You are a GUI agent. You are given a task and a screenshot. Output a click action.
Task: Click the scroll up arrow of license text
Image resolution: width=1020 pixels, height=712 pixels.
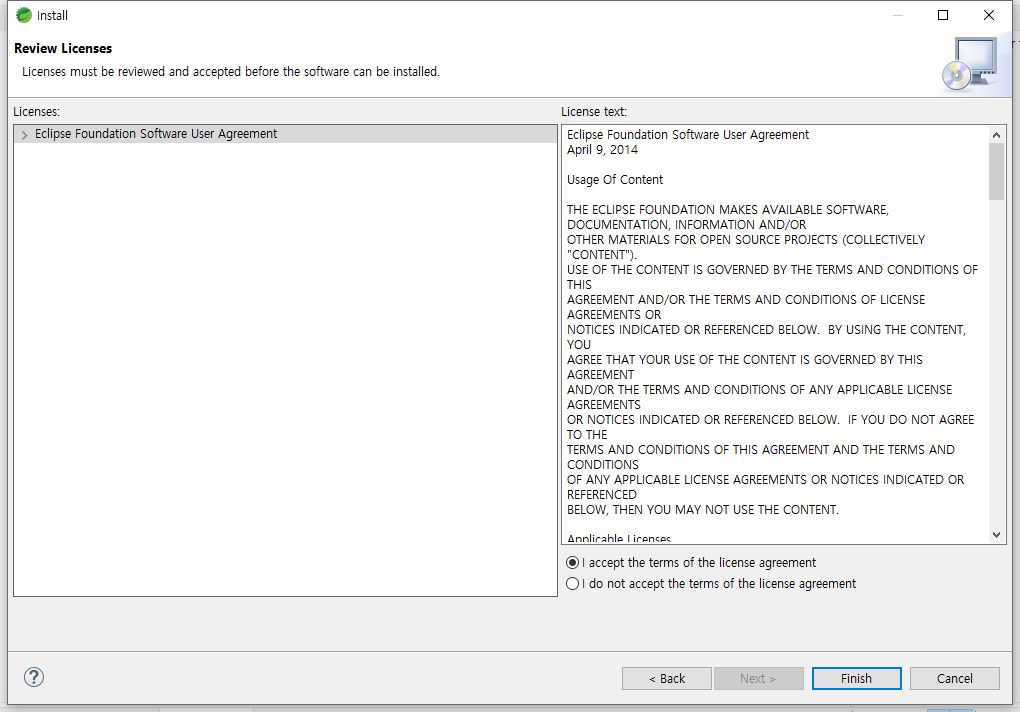point(996,135)
